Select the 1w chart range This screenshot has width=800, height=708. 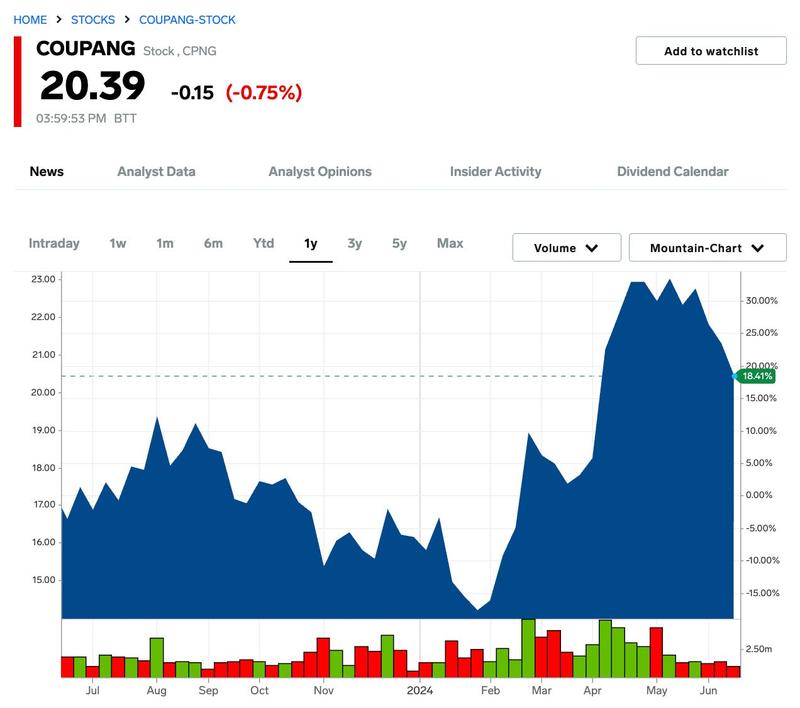click(118, 243)
